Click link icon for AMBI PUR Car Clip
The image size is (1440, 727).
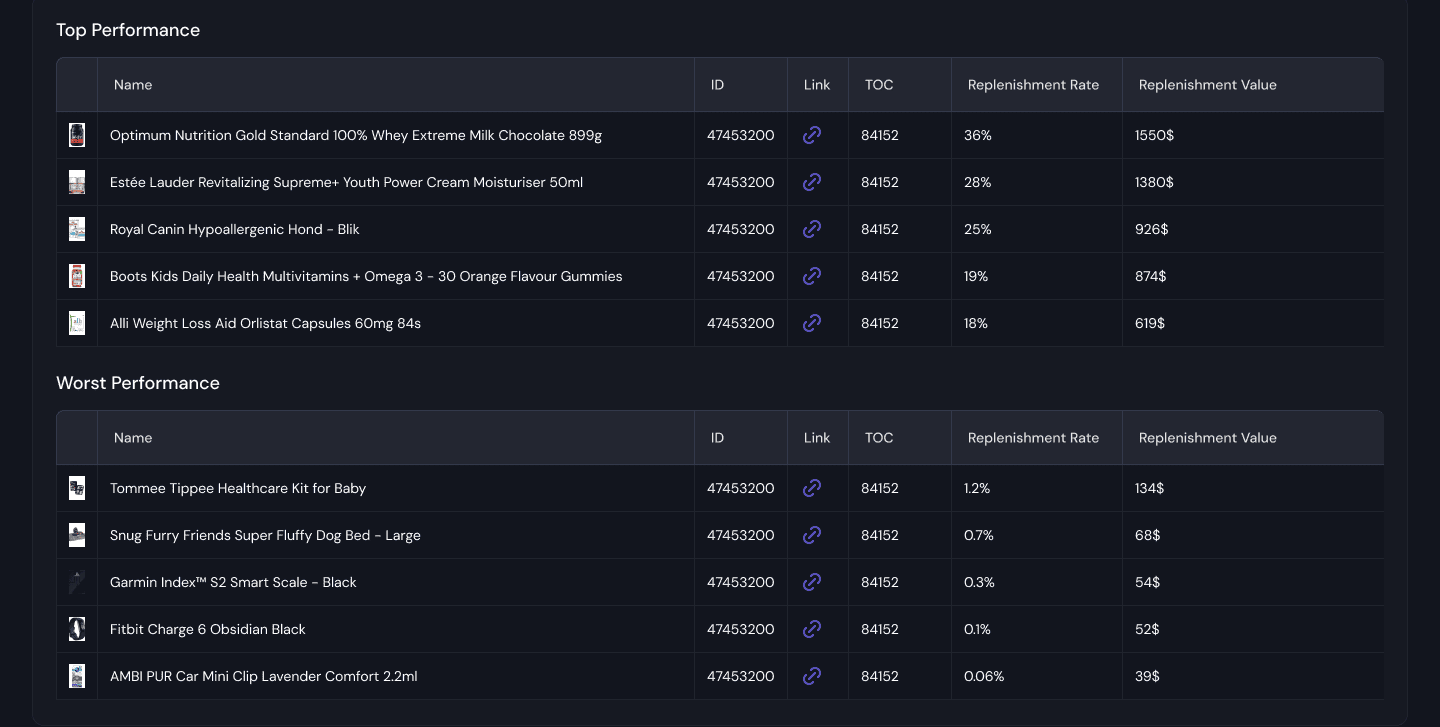pyautogui.click(x=812, y=676)
